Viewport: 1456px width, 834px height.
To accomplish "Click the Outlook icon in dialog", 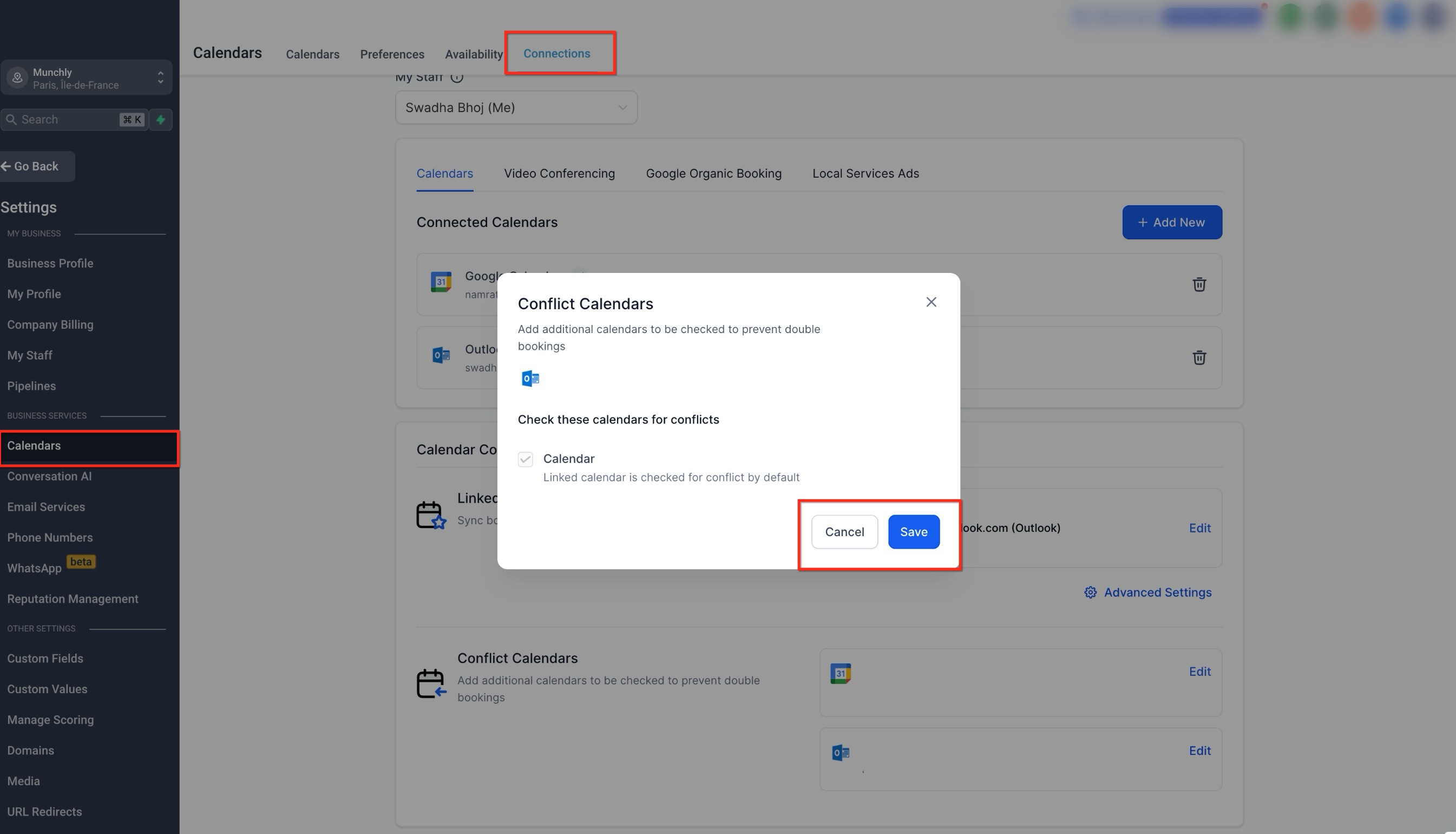I will tap(530, 379).
